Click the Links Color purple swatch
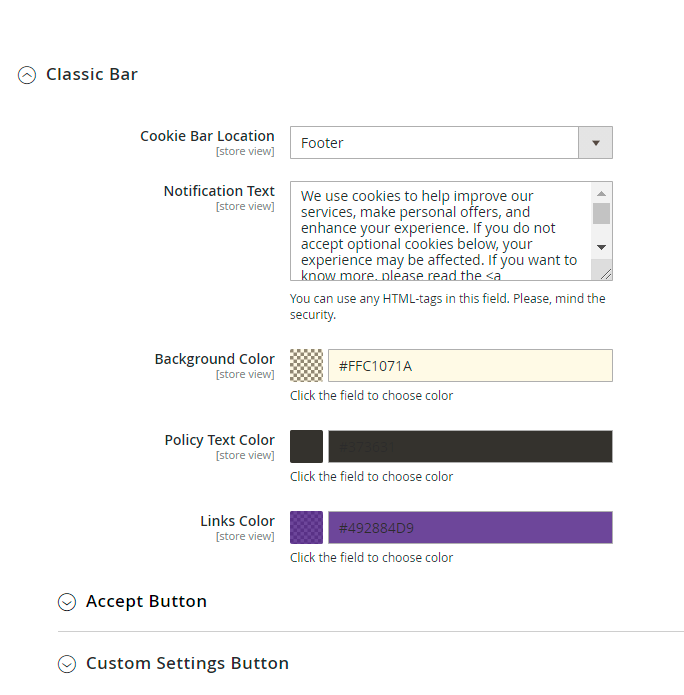 click(306, 528)
